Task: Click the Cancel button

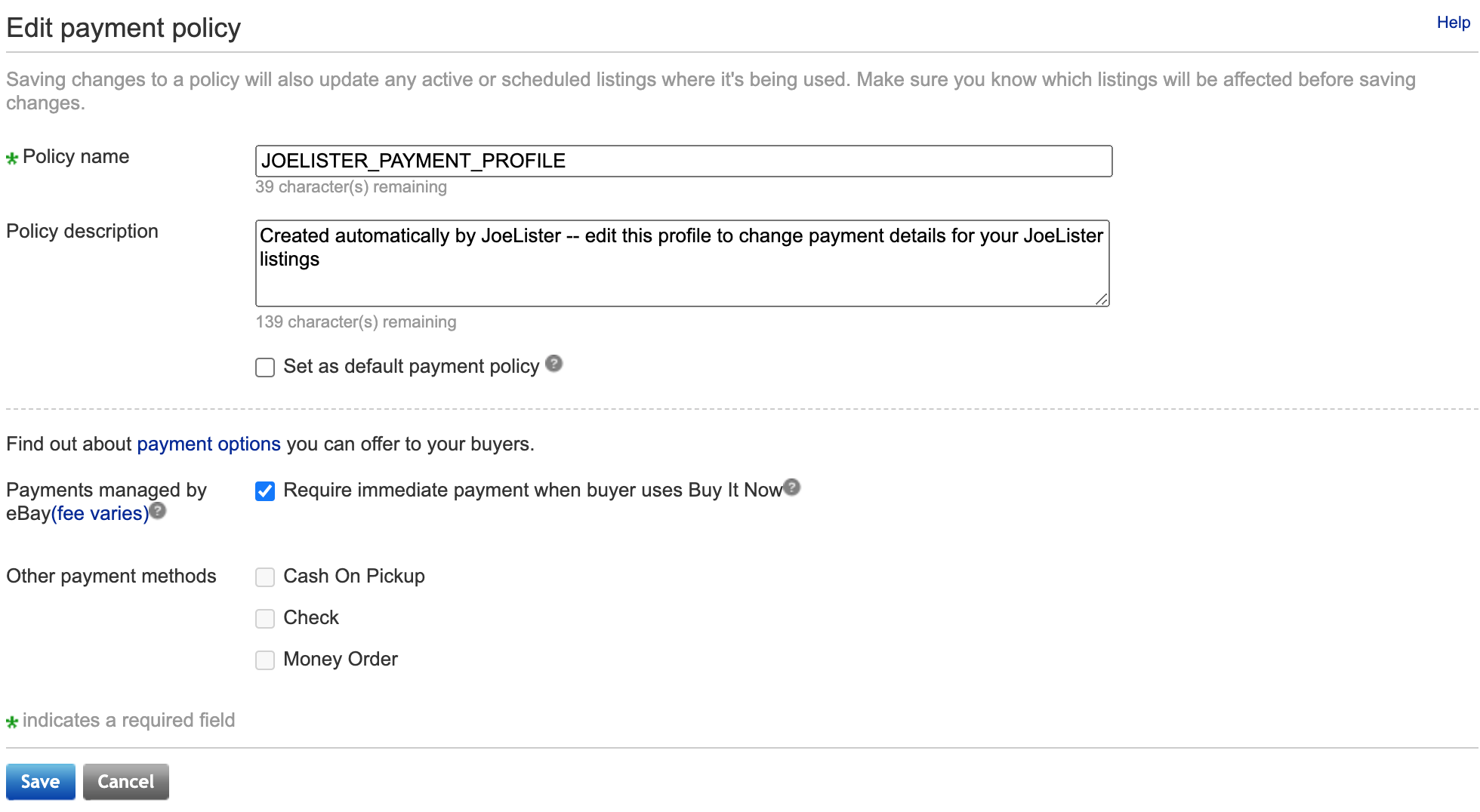Action: click(x=126, y=782)
